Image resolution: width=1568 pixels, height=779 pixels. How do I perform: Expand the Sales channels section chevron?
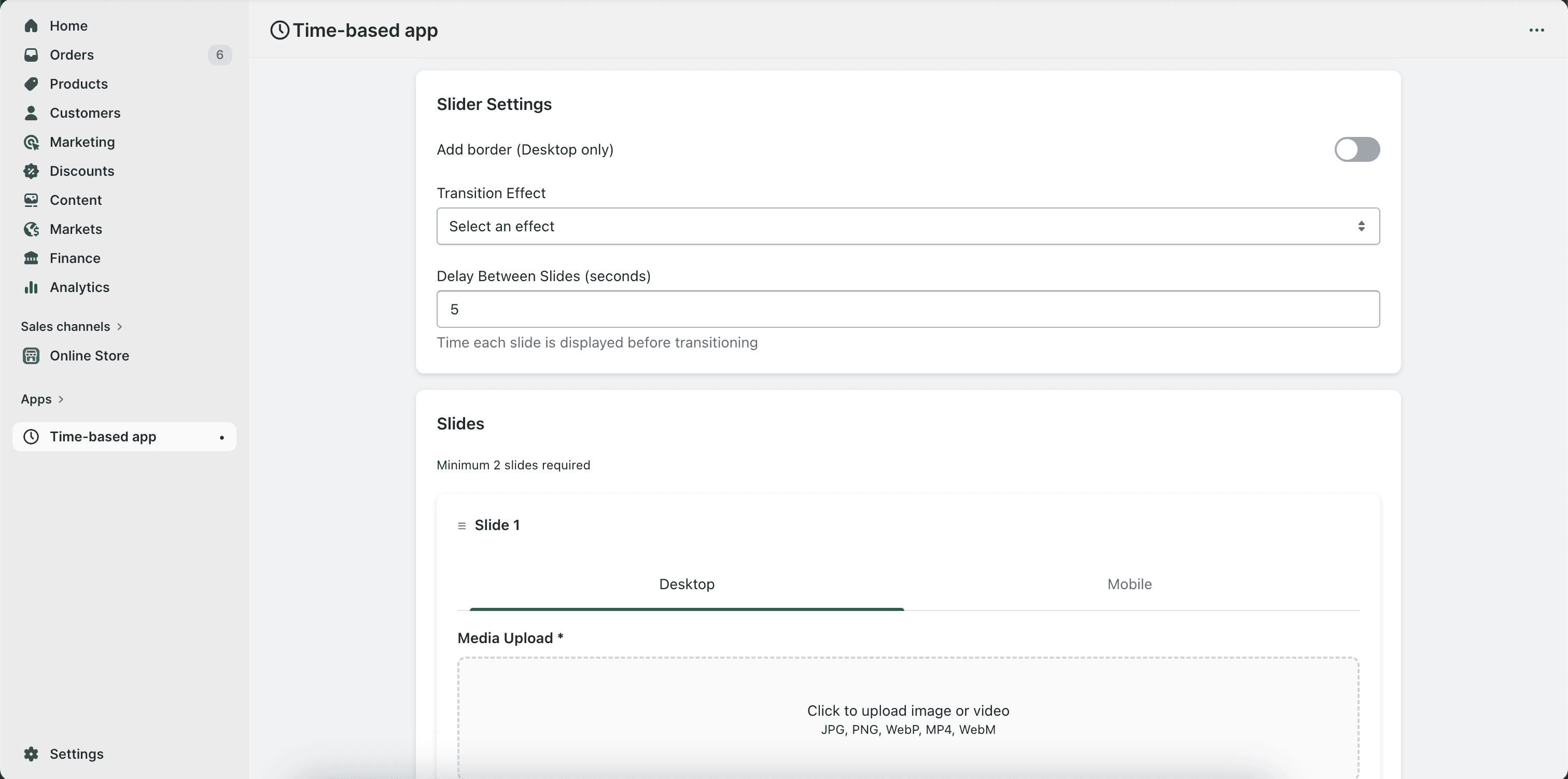120,326
